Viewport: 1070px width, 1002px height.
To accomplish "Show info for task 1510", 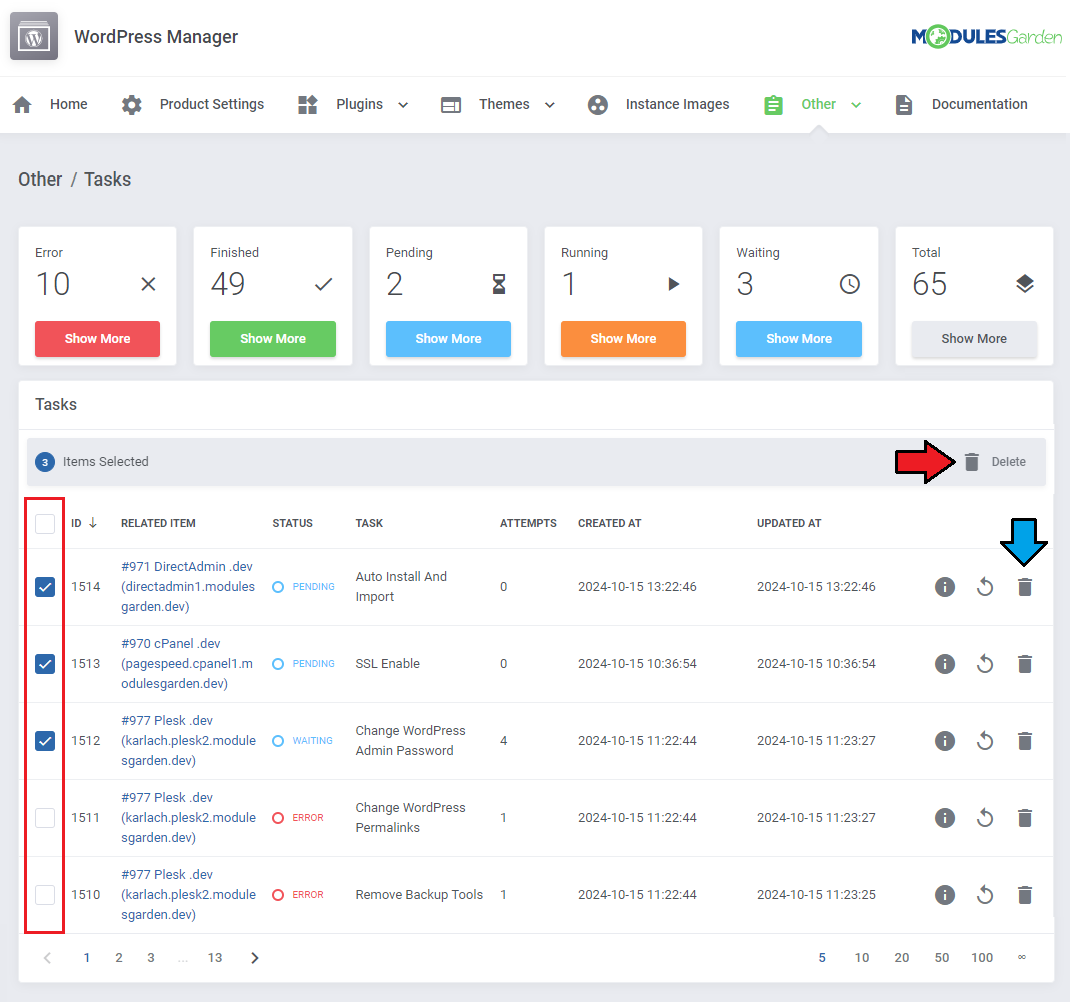I will [944, 895].
